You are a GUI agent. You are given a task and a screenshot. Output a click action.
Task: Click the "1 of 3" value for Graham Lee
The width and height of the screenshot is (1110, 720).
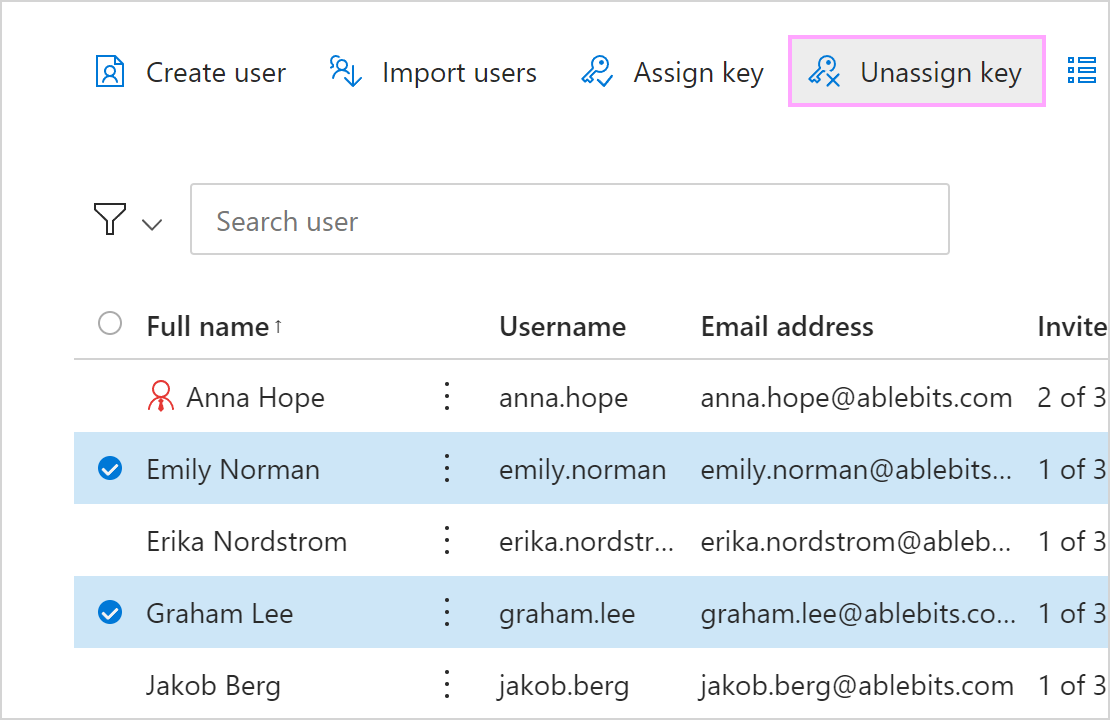tap(1071, 615)
